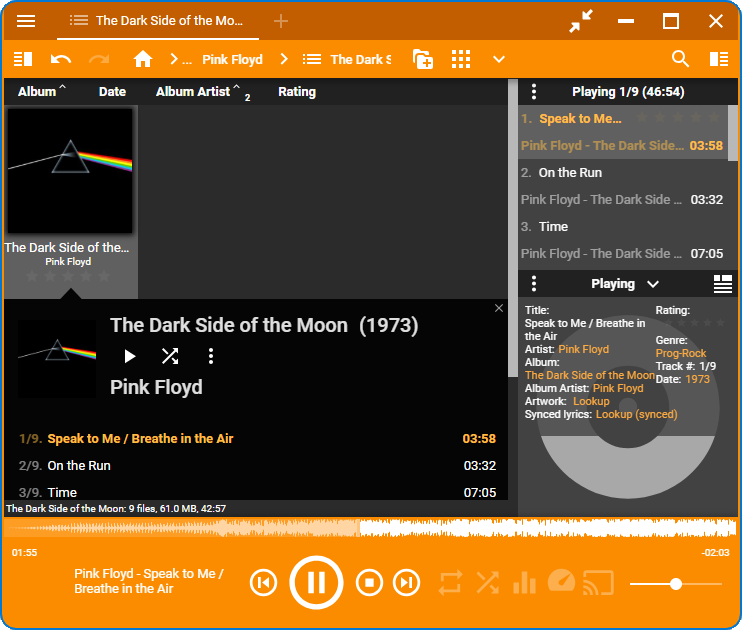Toggle repeat playback mode
Viewport: 742px width, 630px height.
click(450, 583)
